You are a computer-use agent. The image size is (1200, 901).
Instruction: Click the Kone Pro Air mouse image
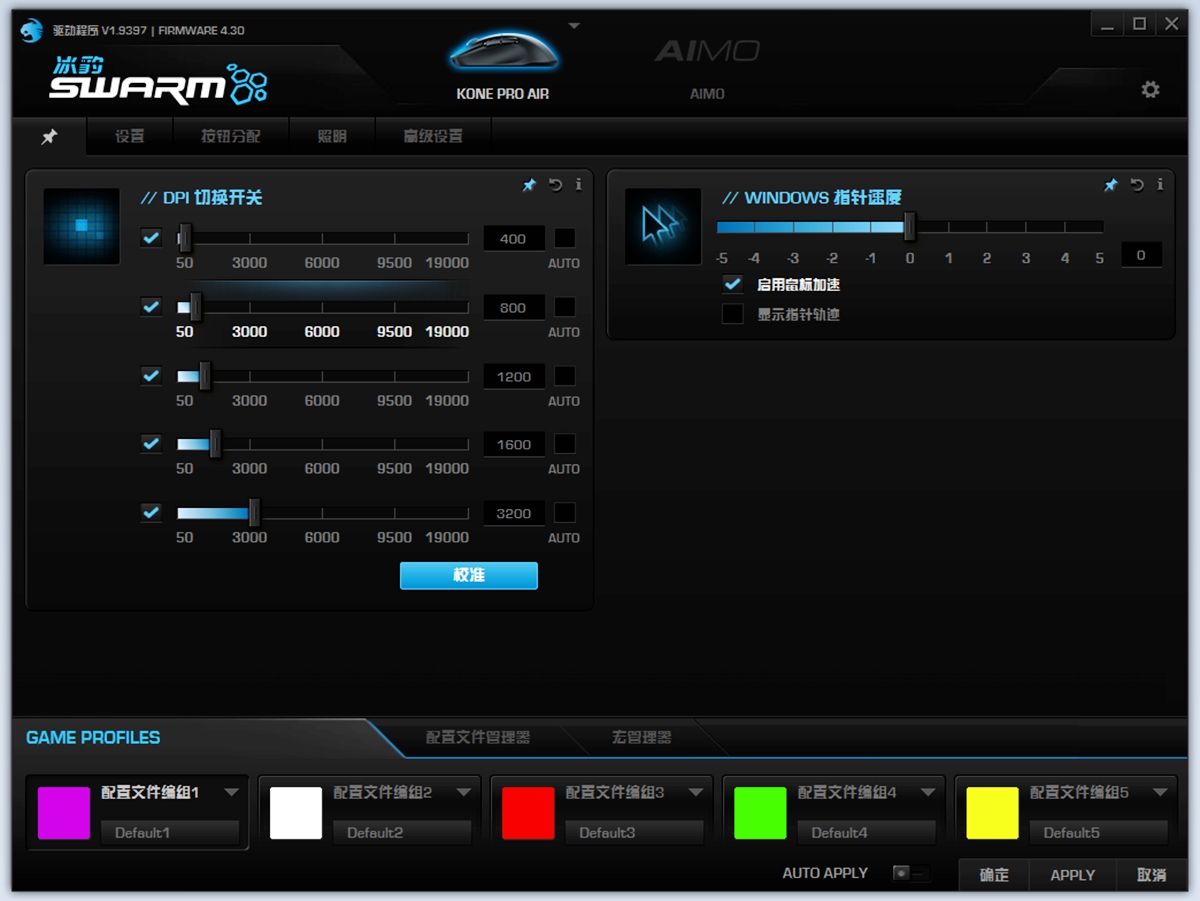pos(502,48)
